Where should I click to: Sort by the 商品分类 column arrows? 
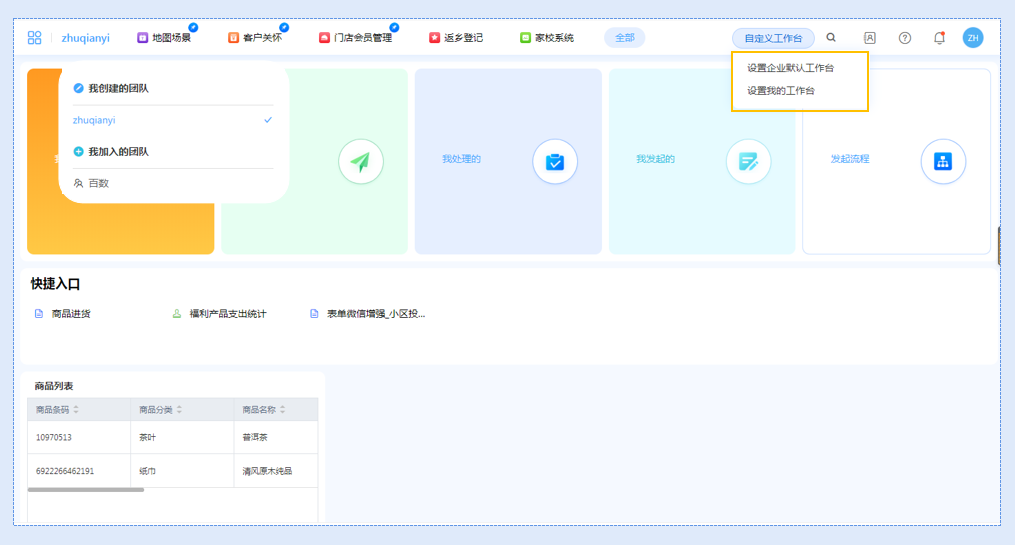point(179,410)
